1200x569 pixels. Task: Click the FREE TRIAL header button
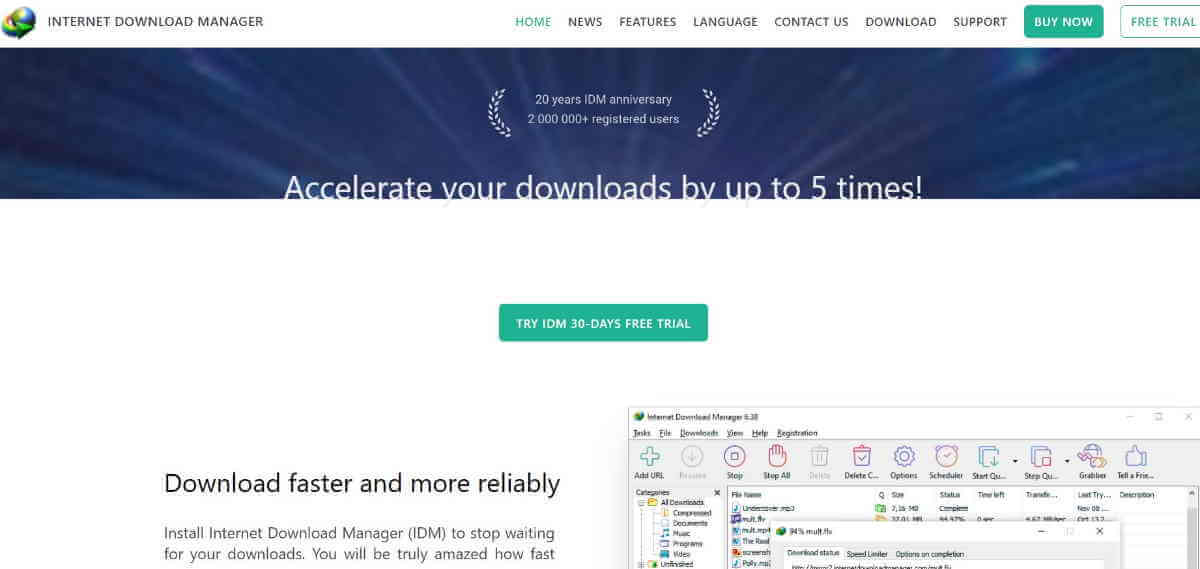click(x=1160, y=21)
